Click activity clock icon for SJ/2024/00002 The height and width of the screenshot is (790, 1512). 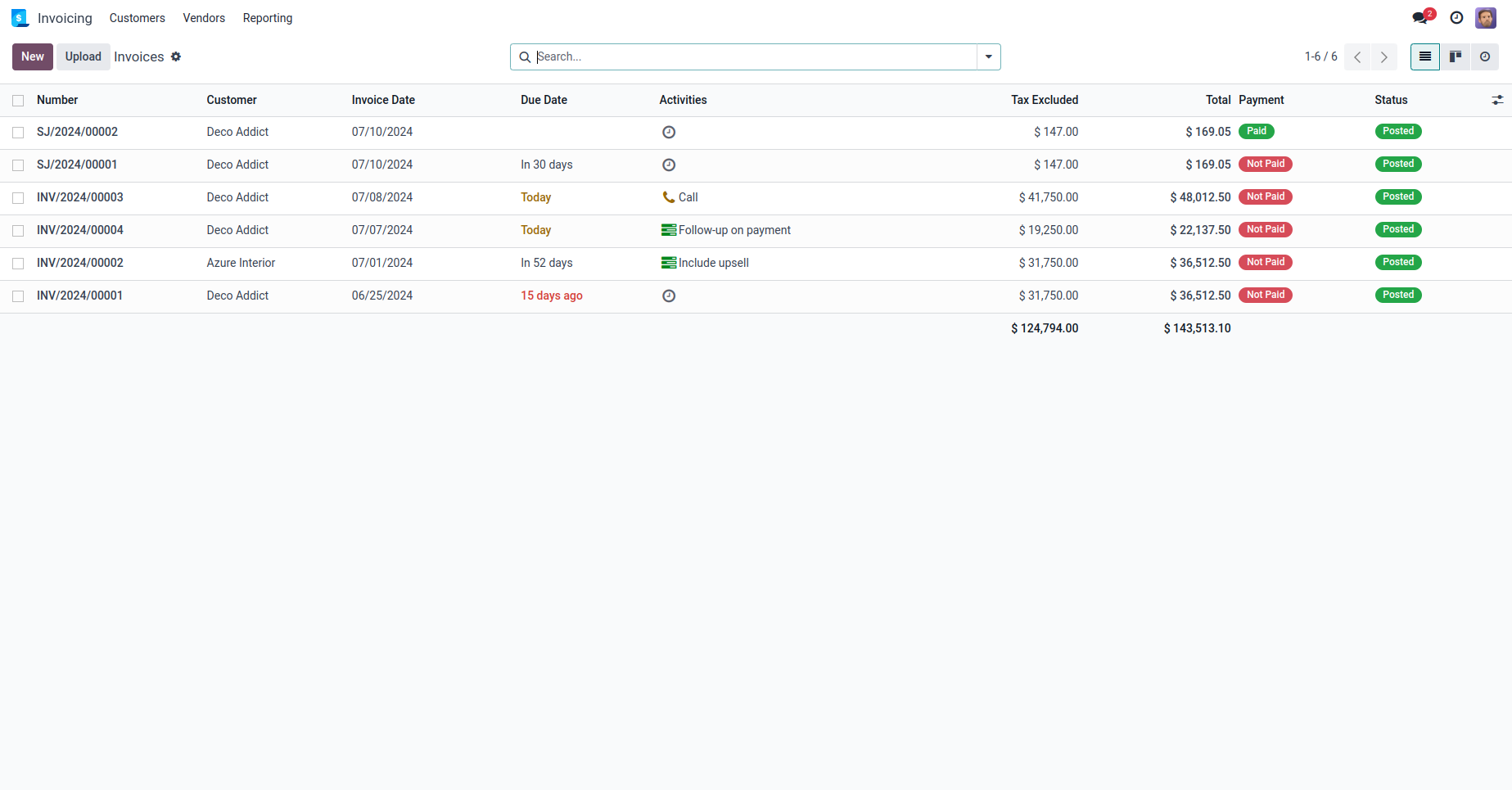[x=669, y=132]
